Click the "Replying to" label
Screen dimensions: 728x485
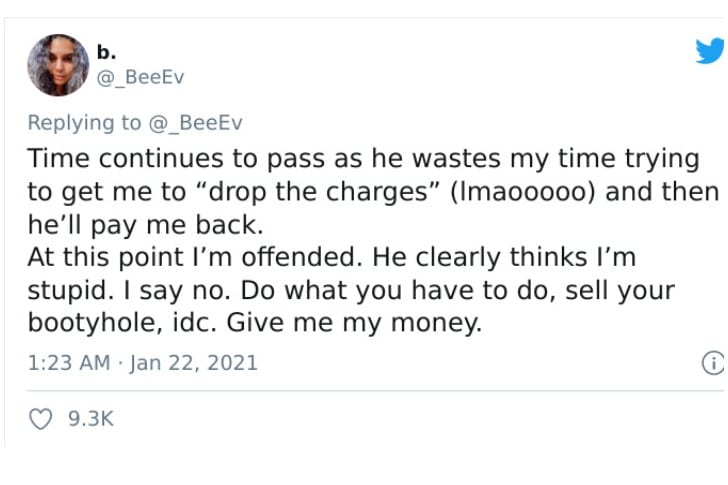pyautogui.click(x=84, y=123)
